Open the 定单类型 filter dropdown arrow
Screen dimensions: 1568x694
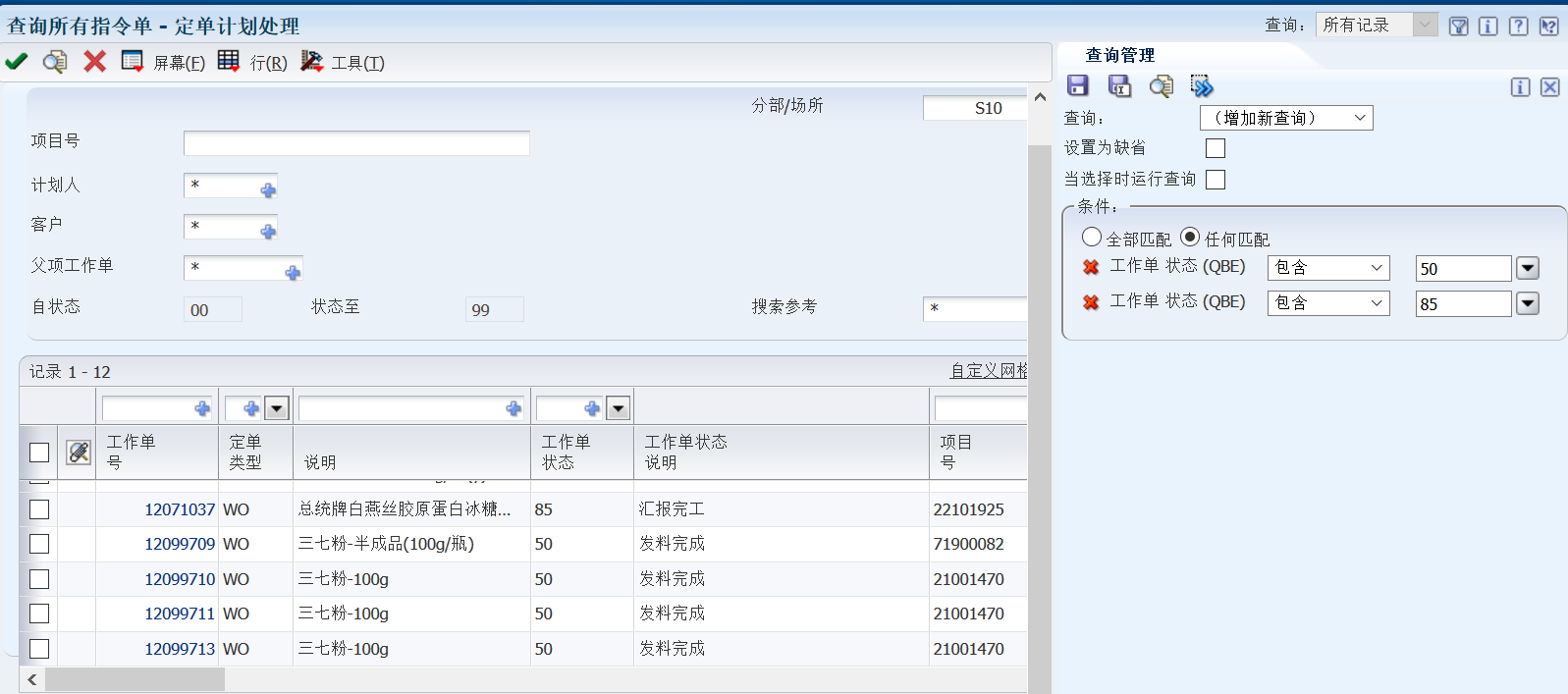click(277, 408)
